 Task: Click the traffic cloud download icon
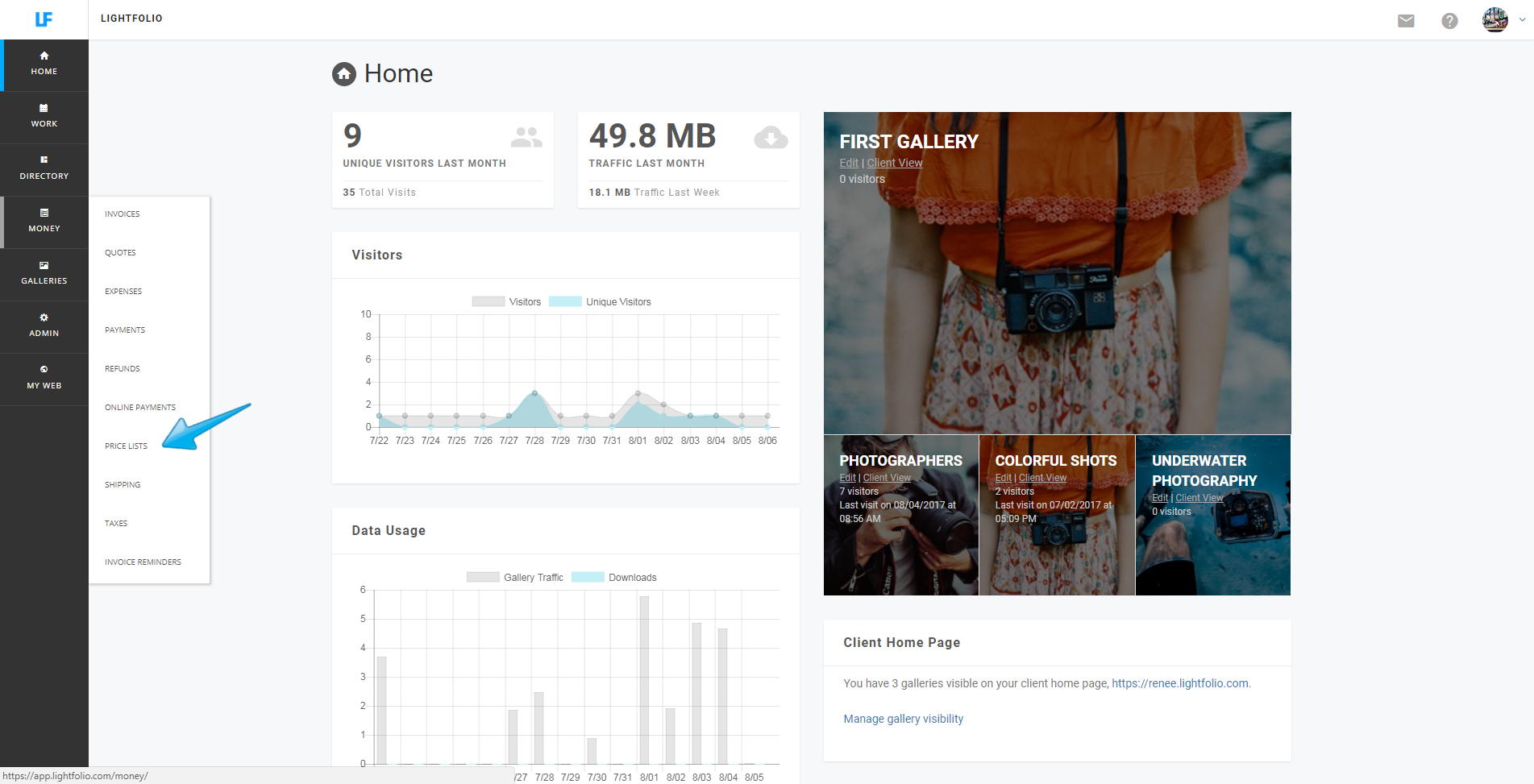click(x=771, y=137)
